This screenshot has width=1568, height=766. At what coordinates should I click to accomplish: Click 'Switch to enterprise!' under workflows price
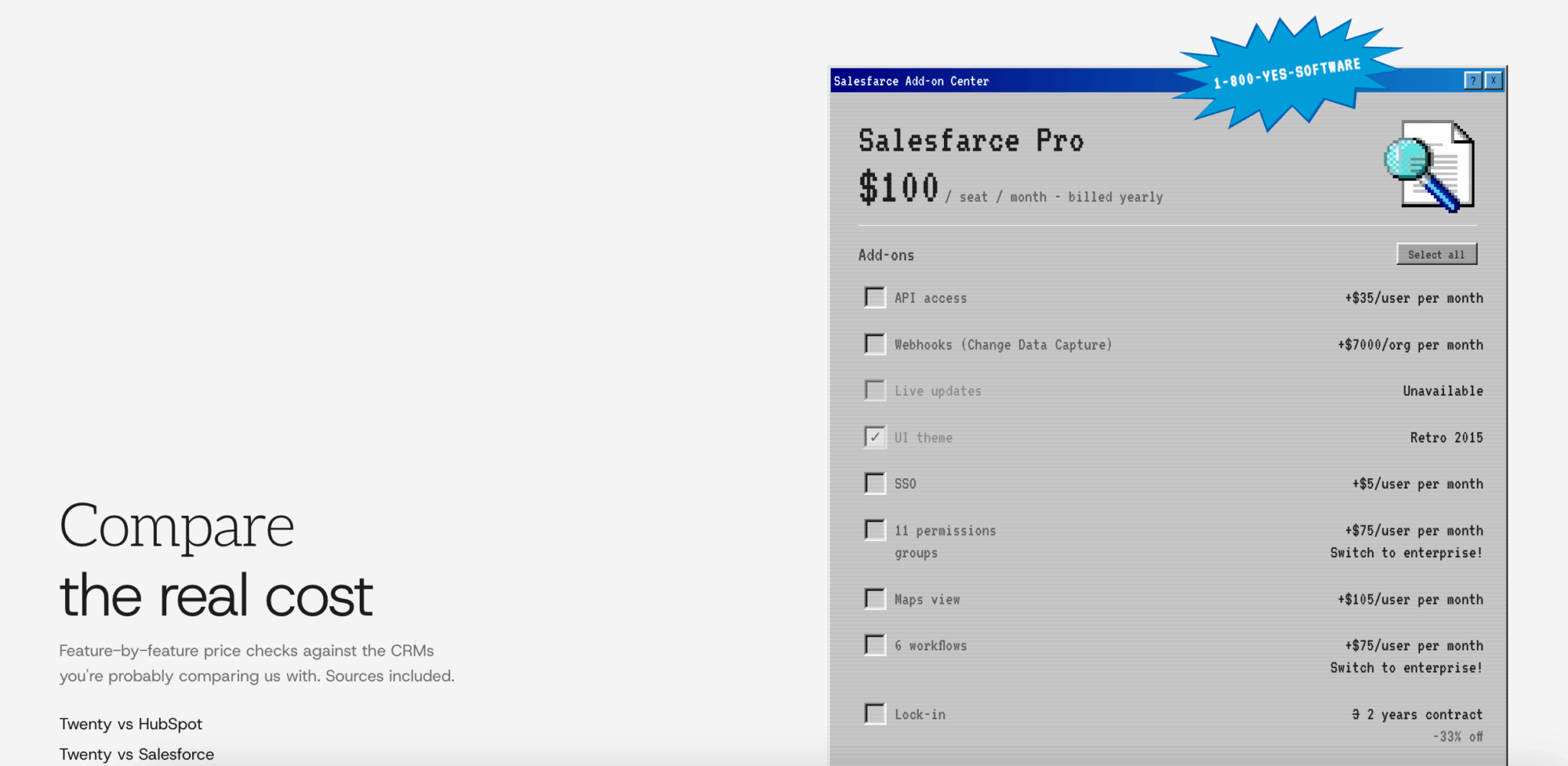1406,668
